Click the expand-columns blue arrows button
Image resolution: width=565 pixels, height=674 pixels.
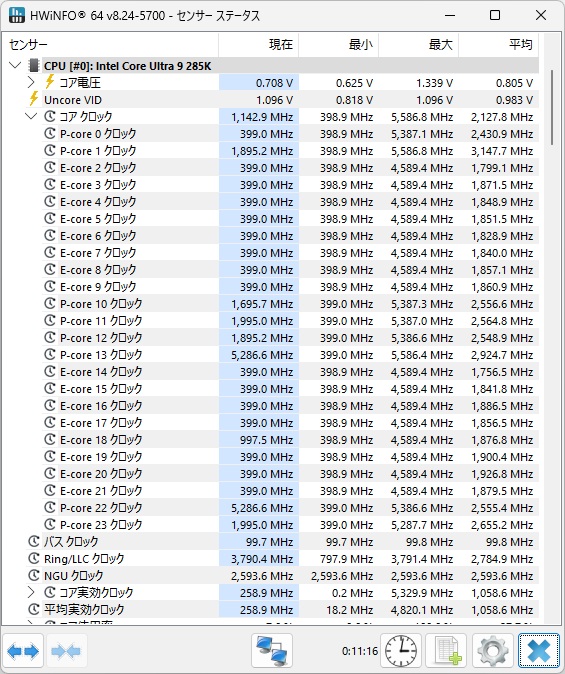pyautogui.click(x=23, y=652)
